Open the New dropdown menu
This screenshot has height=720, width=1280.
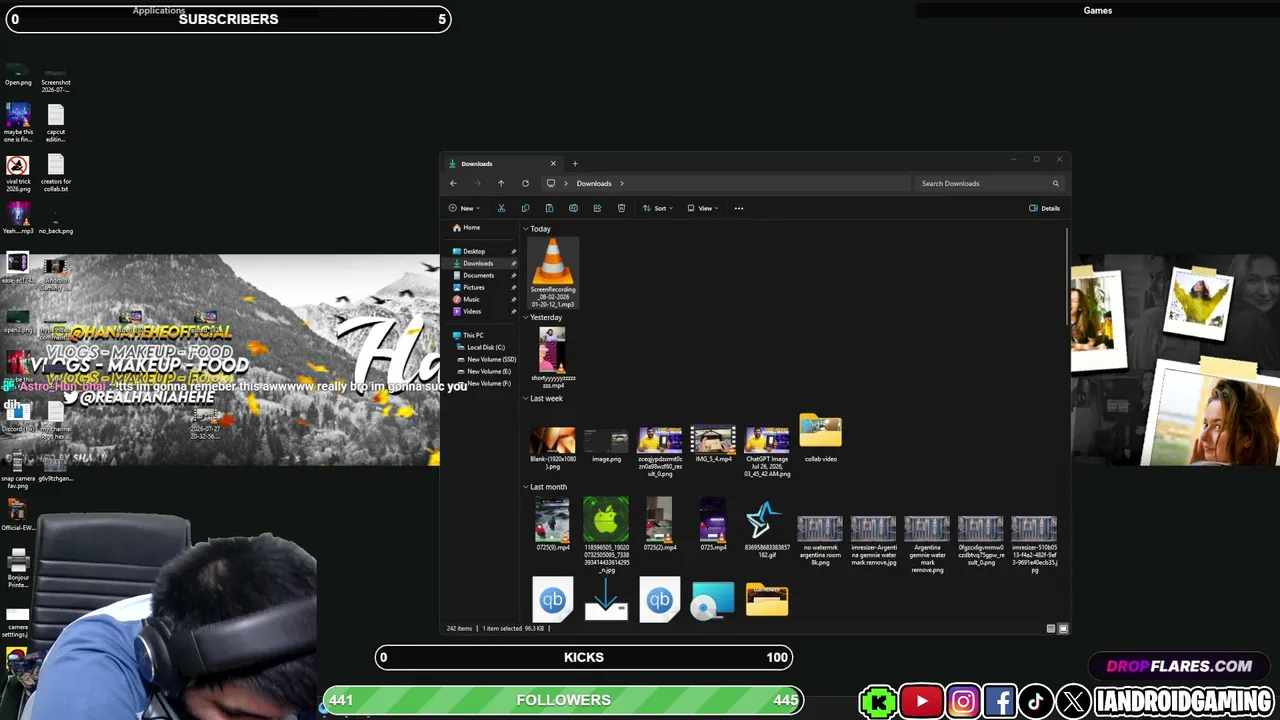pyautogui.click(x=465, y=208)
